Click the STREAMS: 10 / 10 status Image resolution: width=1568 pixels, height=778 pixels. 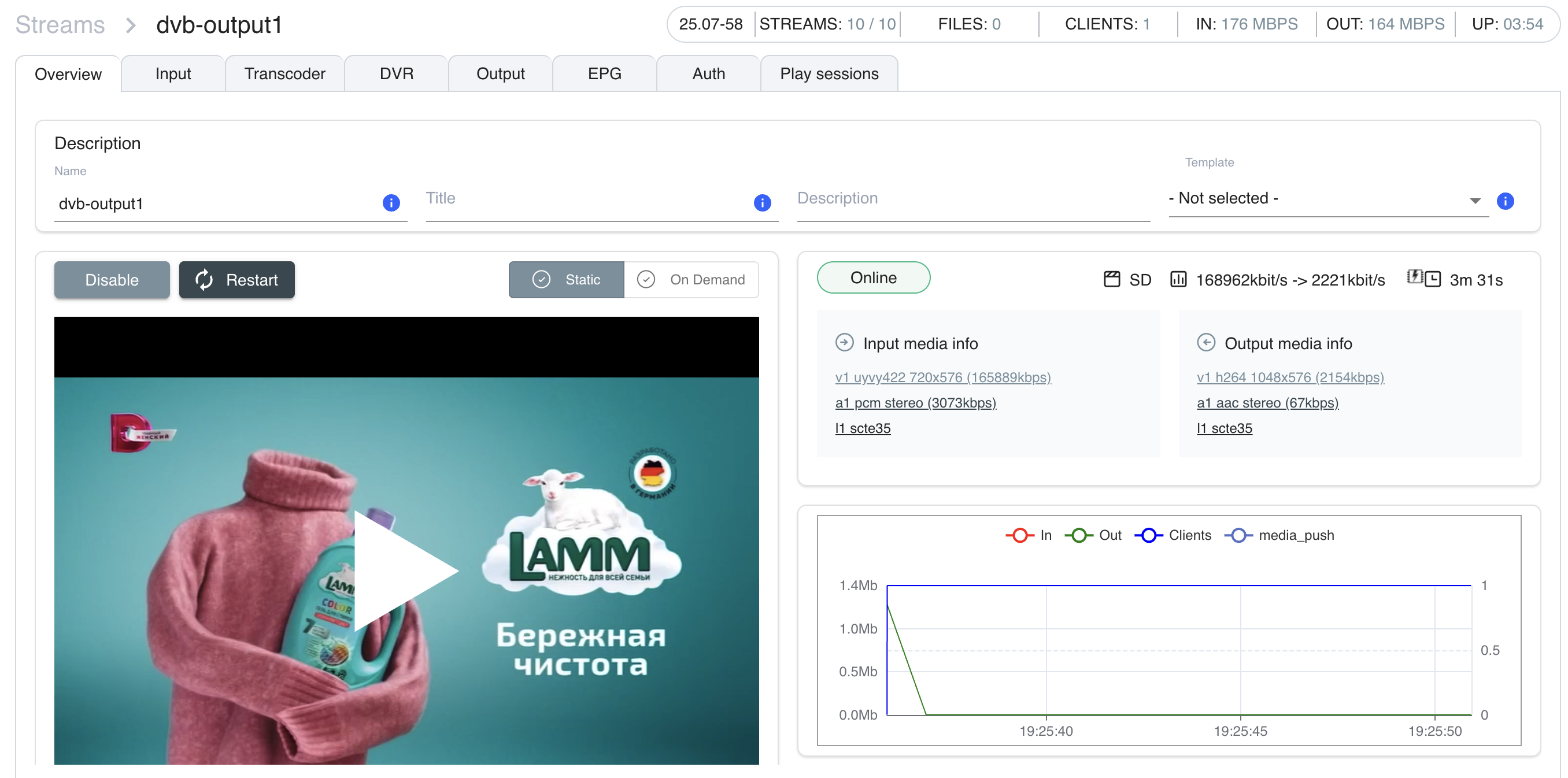pos(827,24)
